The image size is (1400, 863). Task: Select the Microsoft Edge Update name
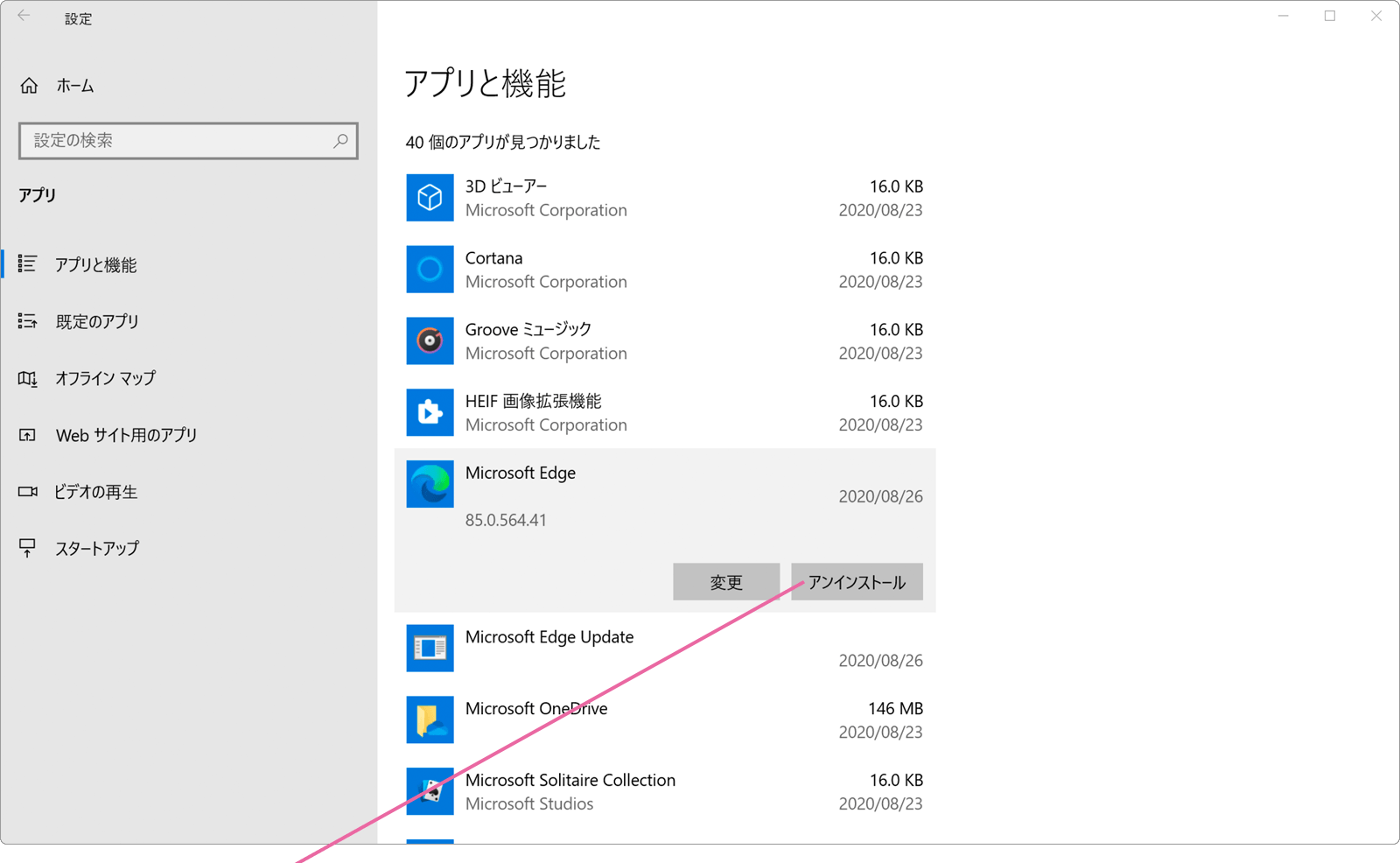pos(549,637)
